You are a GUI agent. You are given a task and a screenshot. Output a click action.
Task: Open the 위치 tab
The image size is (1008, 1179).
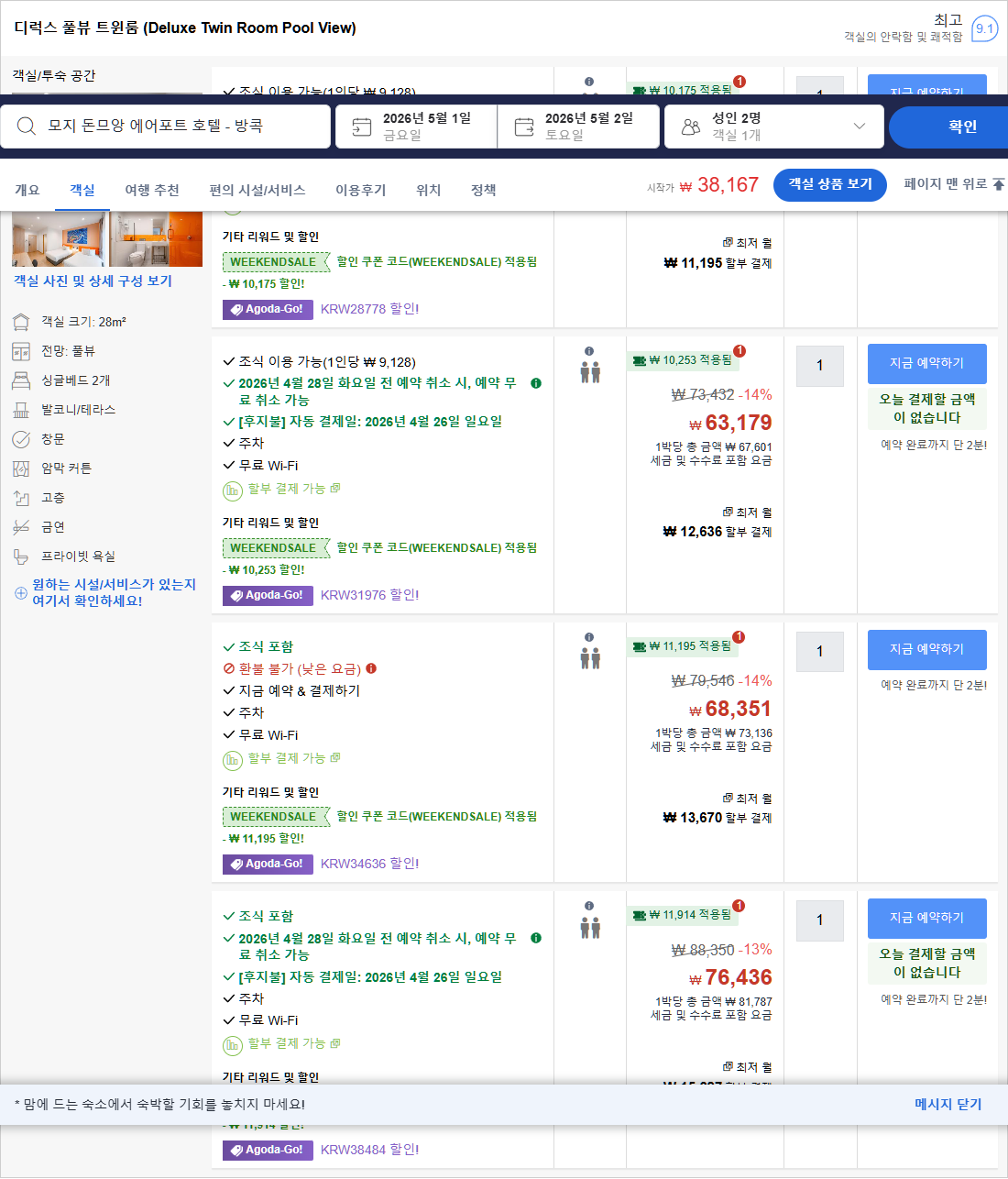pyautogui.click(x=428, y=190)
